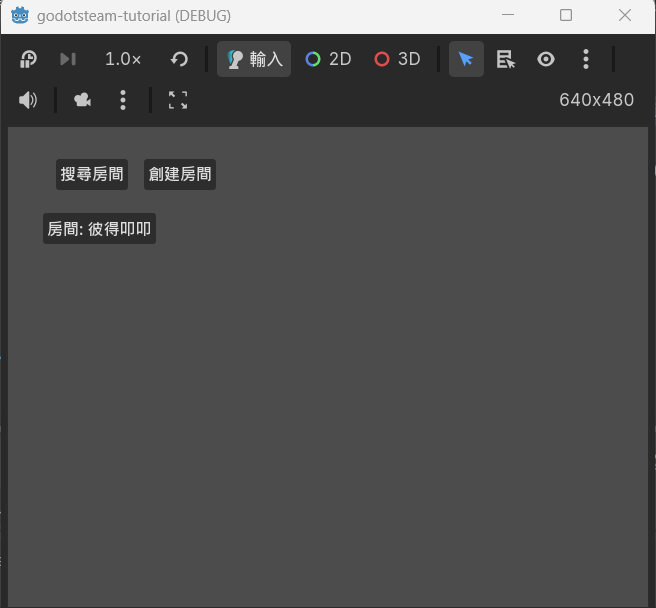Switch to 2D selection mode
The image size is (656, 608).
[328, 59]
